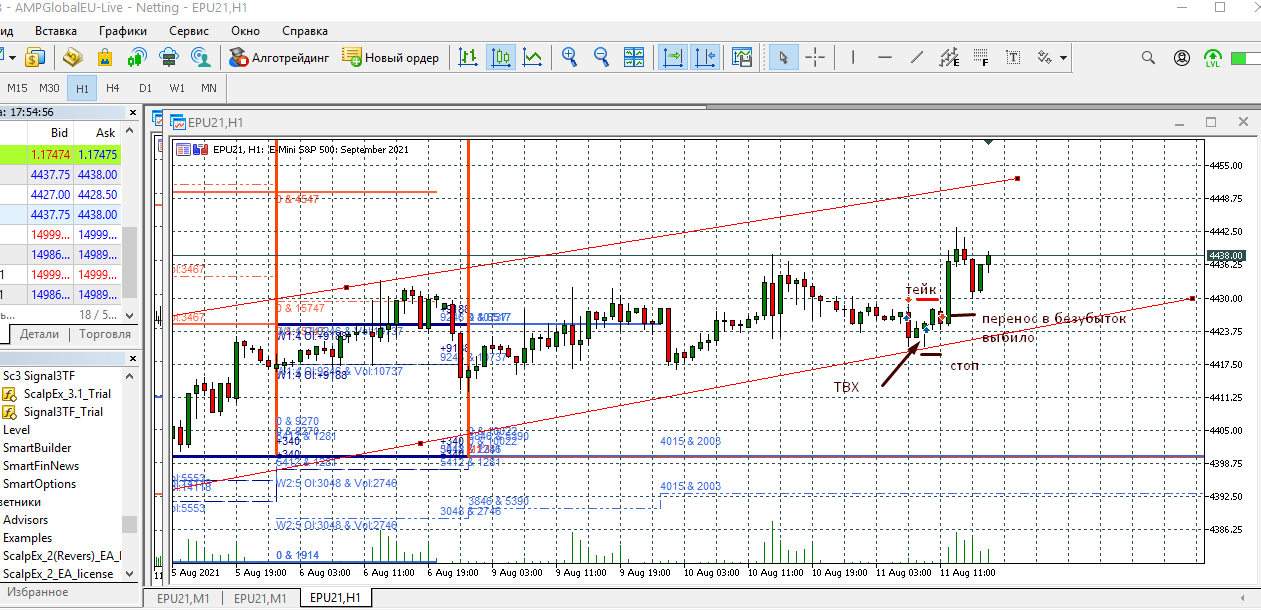Click the chart-with-floppy-disk save icon
This screenshot has width=1261, height=610.
741,57
